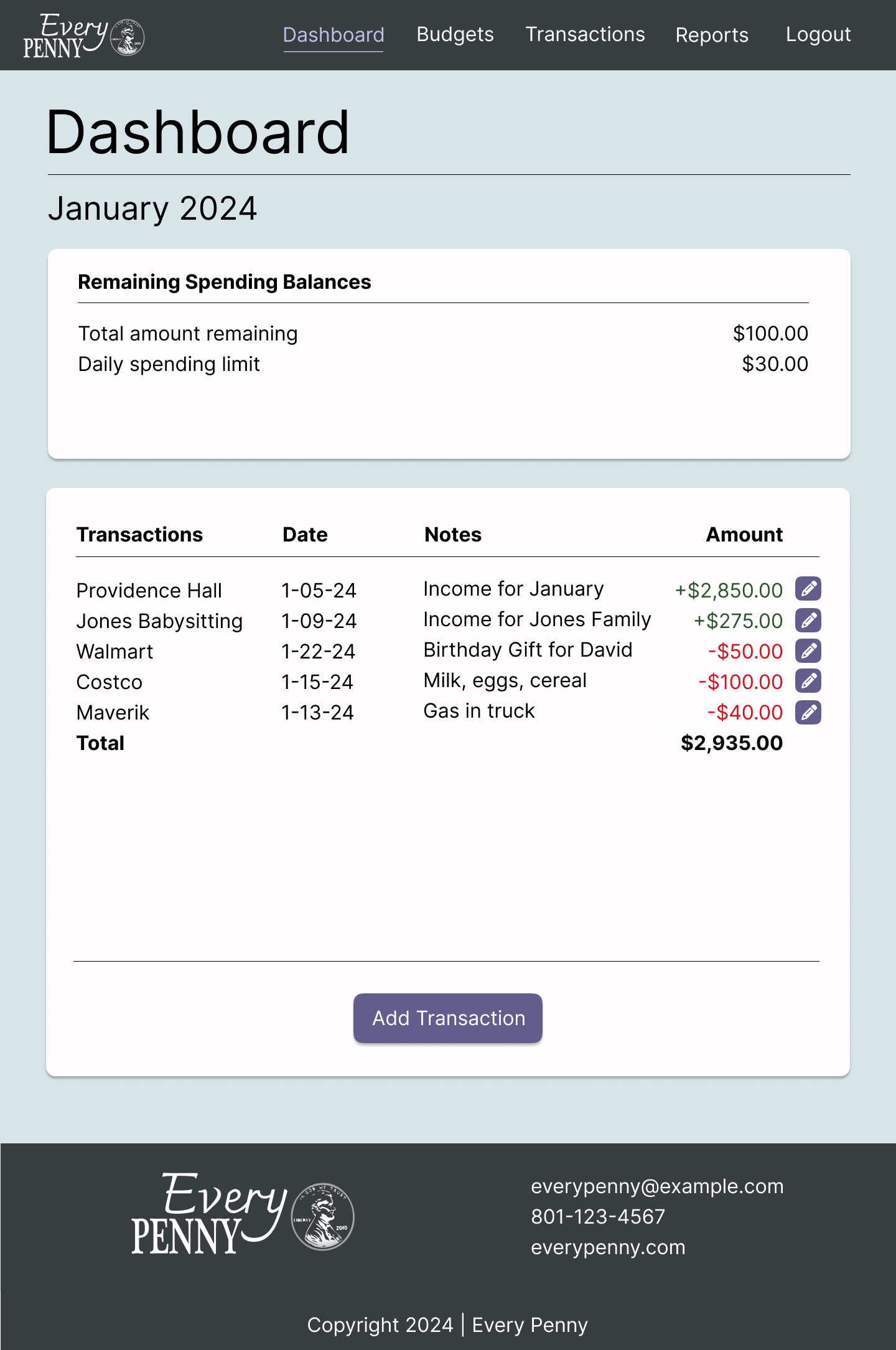The width and height of the screenshot is (896, 1350).
Task: Click the amount -$50.00
Action: click(745, 651)
